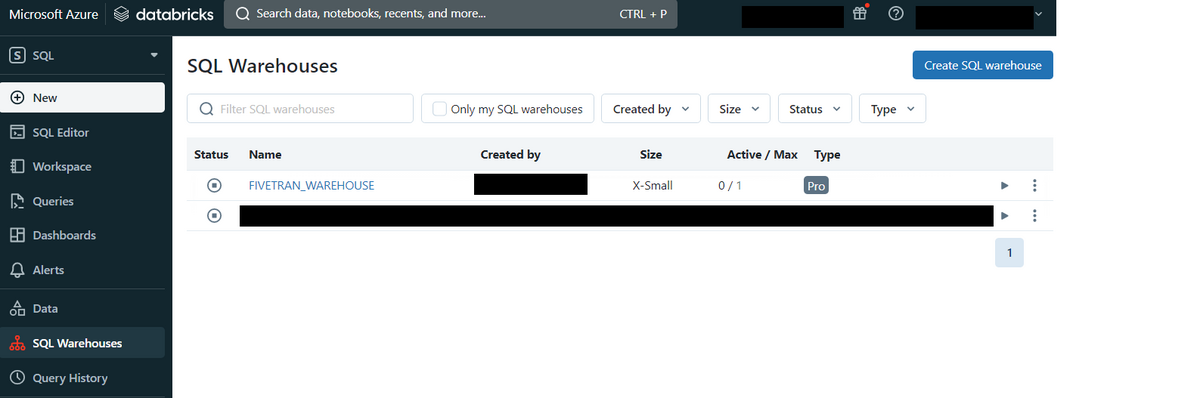Open the help question mark icon

pyautogui.click(x=895, y=15)
